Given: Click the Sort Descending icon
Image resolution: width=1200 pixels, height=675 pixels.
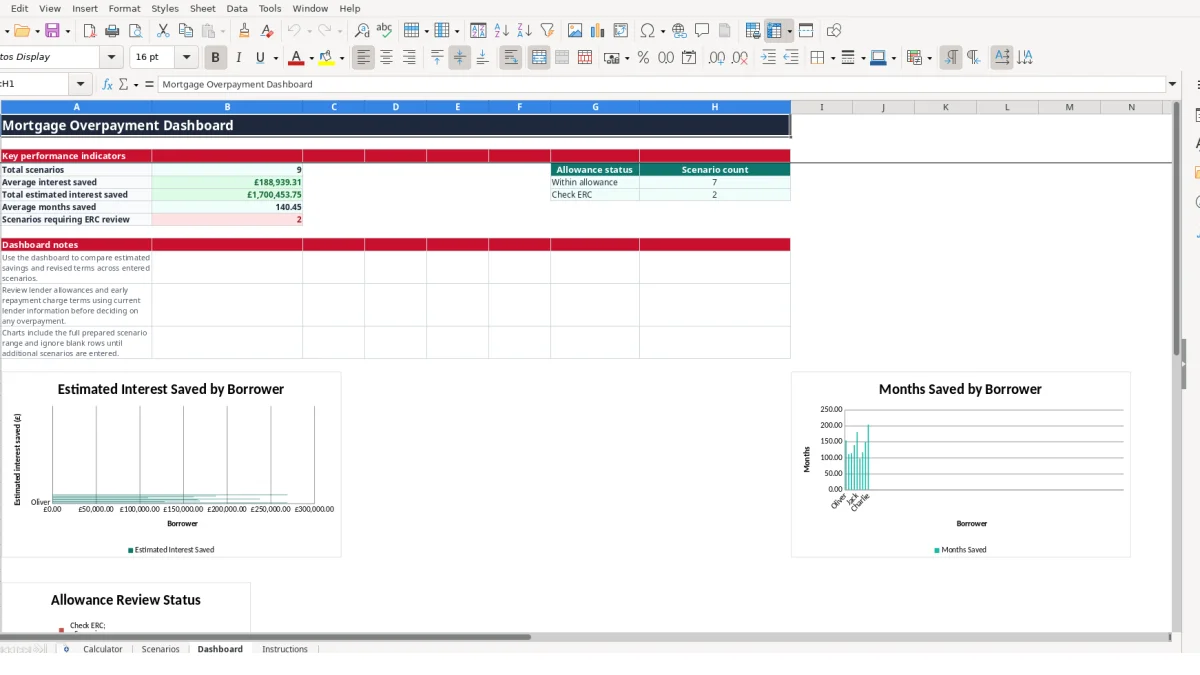Looking at the screenshot, I should click(x=524, y=31).
